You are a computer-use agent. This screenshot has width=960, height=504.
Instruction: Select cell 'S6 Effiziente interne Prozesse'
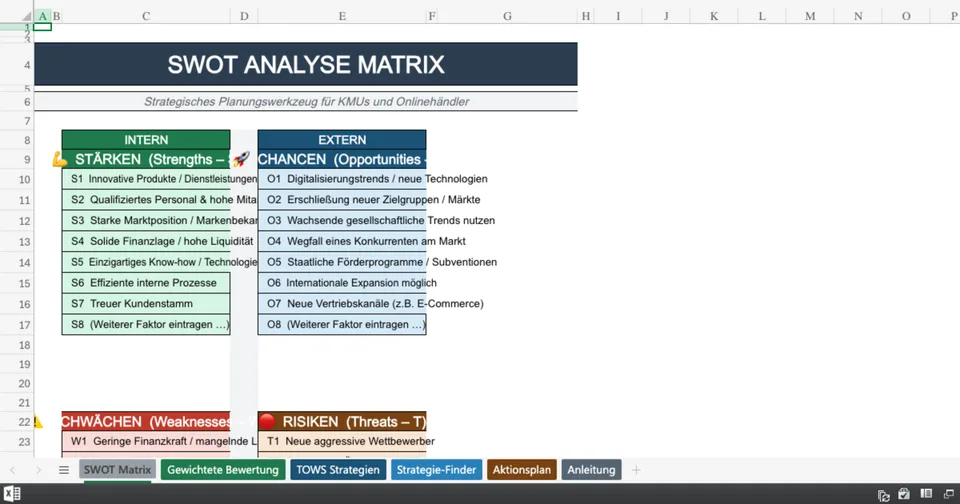coord(146,283)
